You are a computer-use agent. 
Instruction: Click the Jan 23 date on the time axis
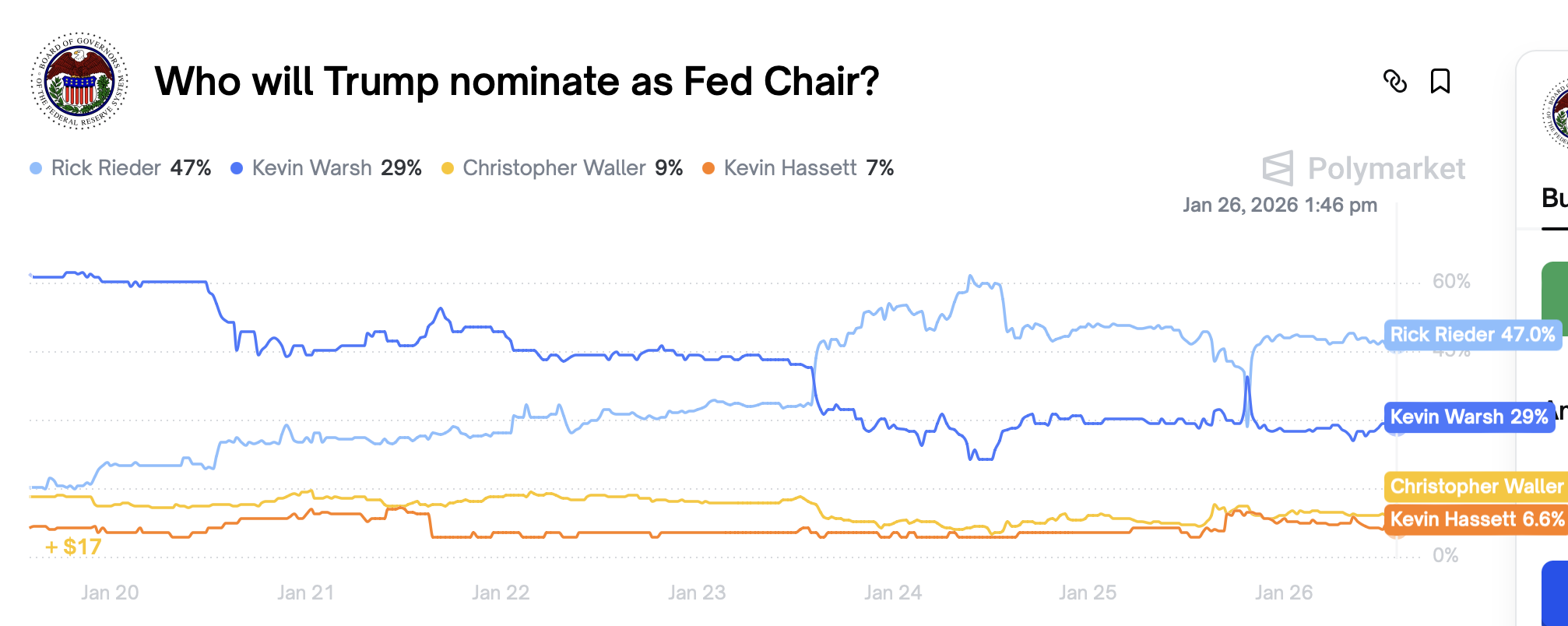697,593
